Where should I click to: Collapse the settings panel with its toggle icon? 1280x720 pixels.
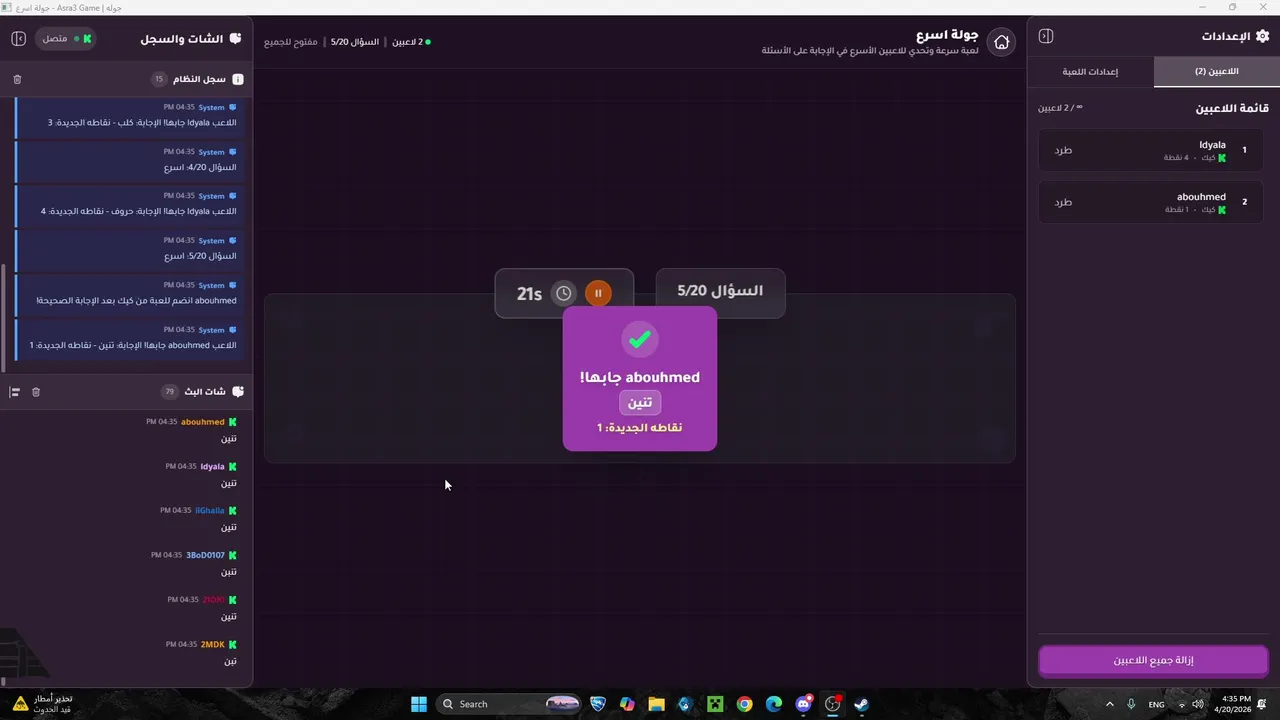point(1046,36)
